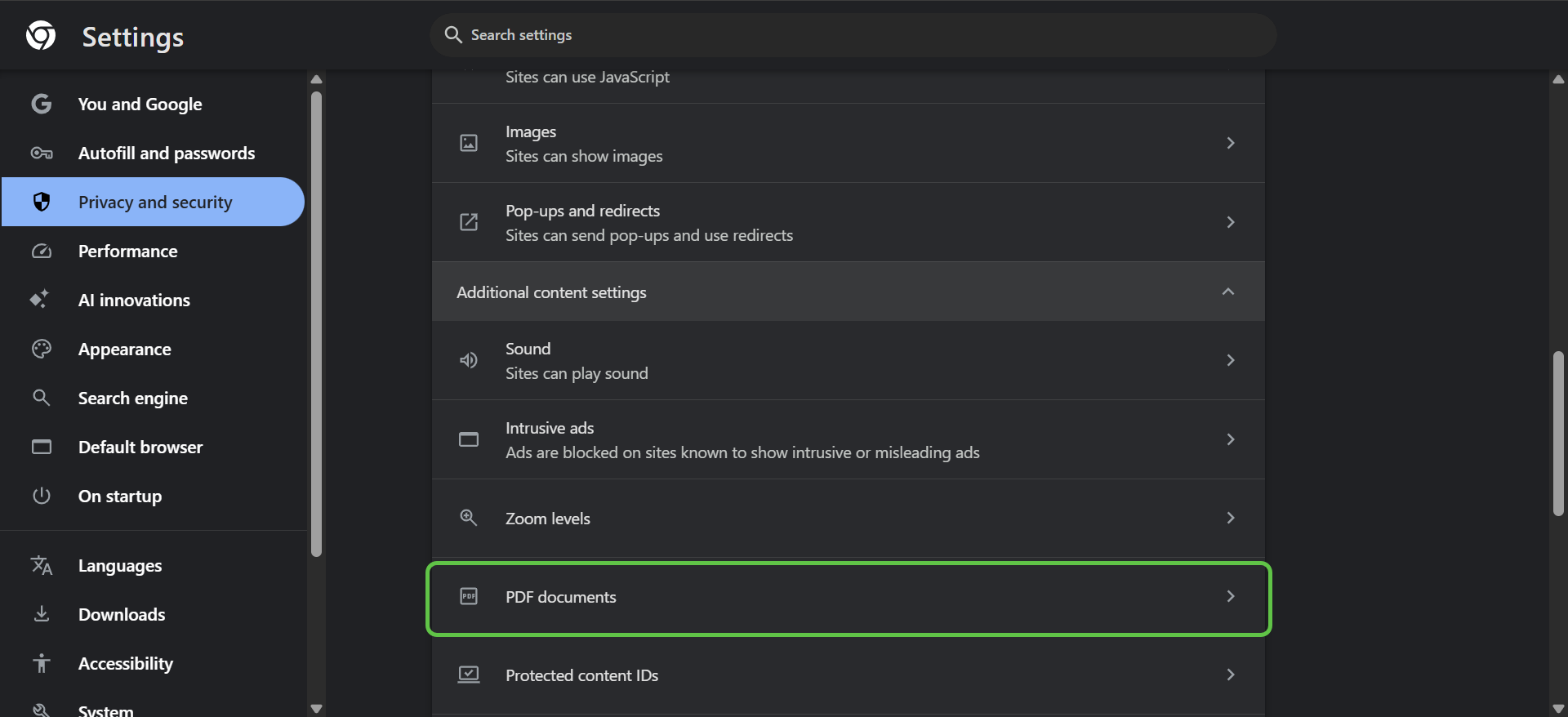This screenshot has width=1568, height=717.
Task: Click the 'Sites can use JavaScript' text
Action: [587, 77]
